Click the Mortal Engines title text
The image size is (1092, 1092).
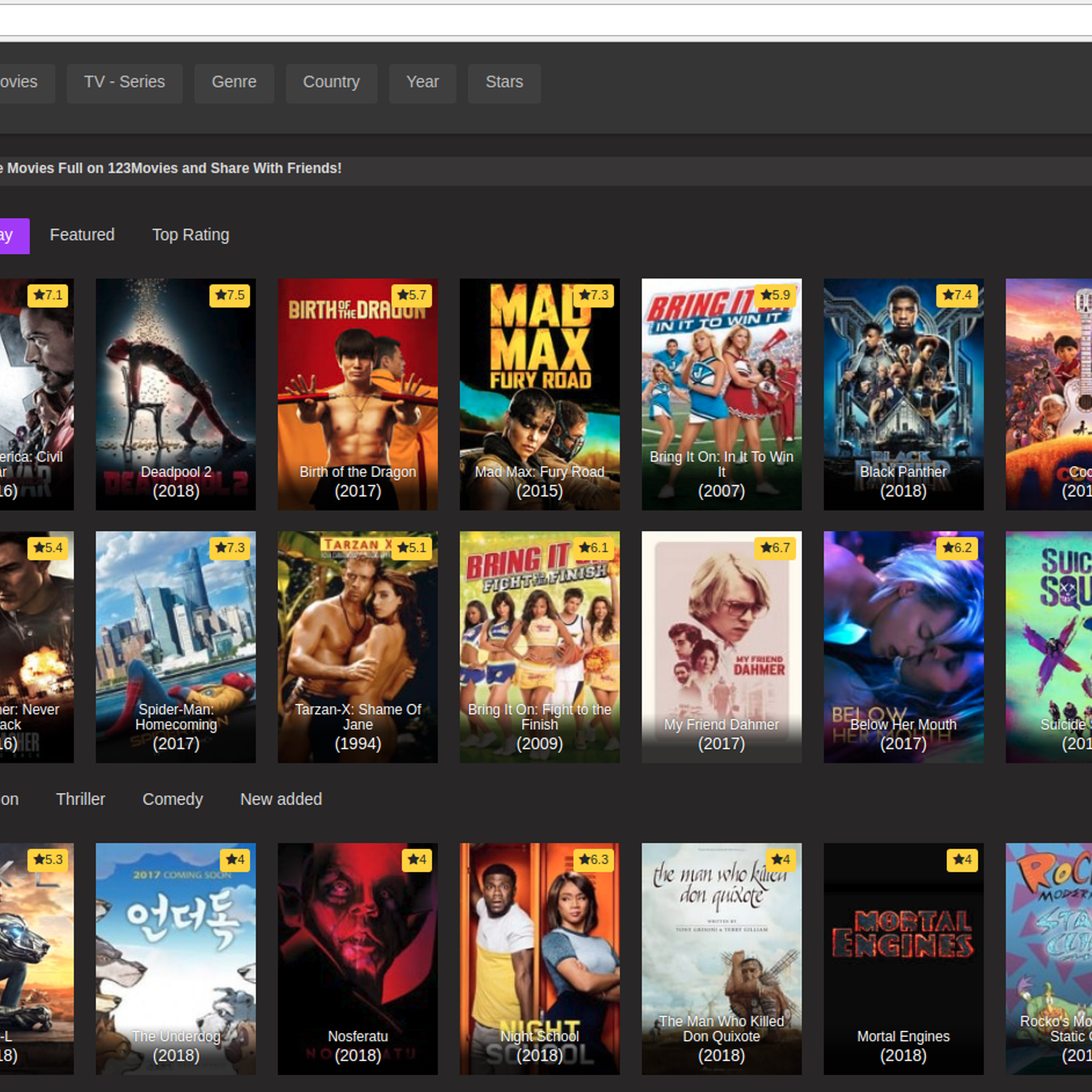pos(904,1037)
